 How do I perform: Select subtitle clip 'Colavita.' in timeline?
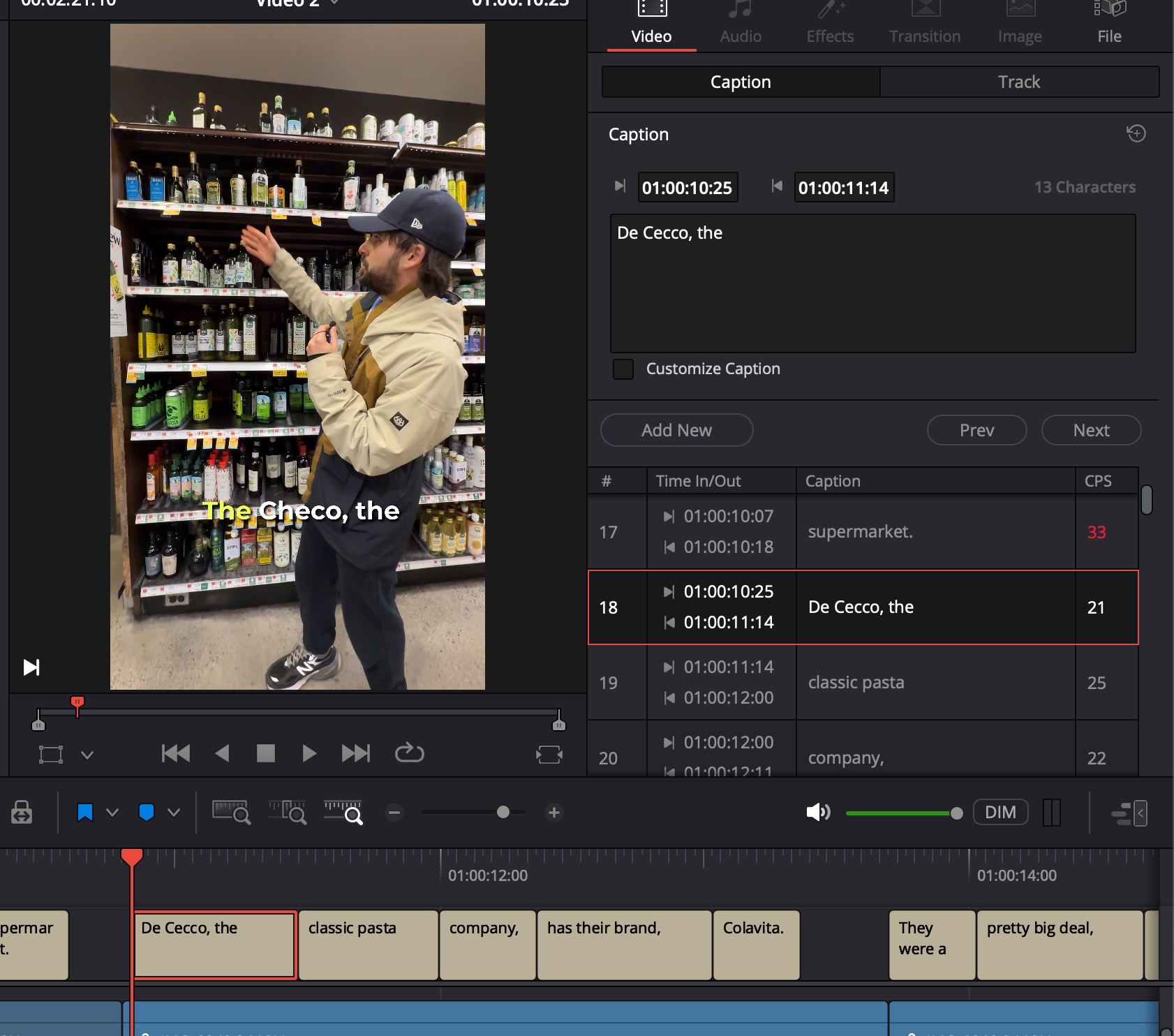pos(757,945)
